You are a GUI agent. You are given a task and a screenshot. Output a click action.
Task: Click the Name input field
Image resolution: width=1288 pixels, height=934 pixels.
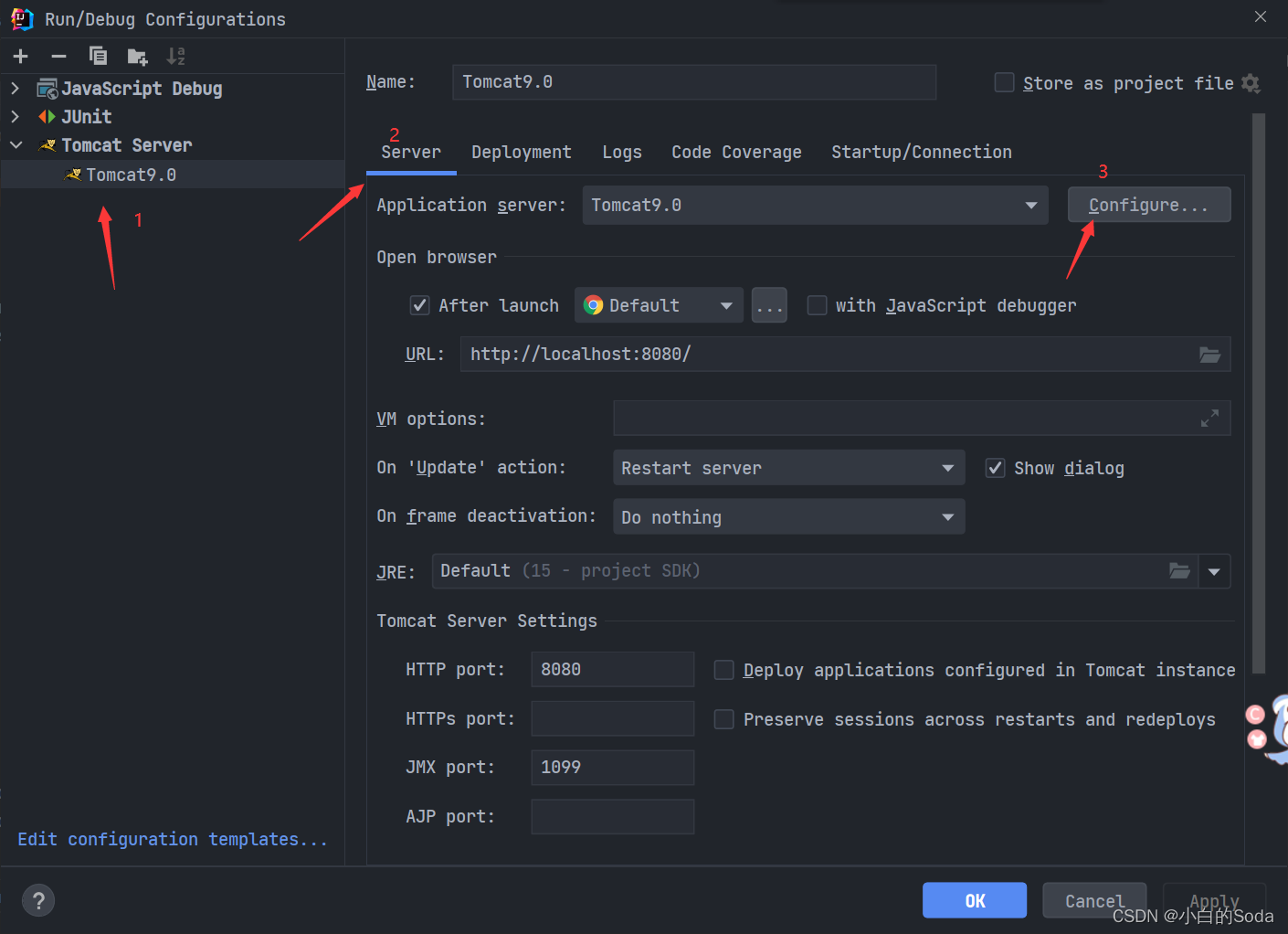(694, 82)
